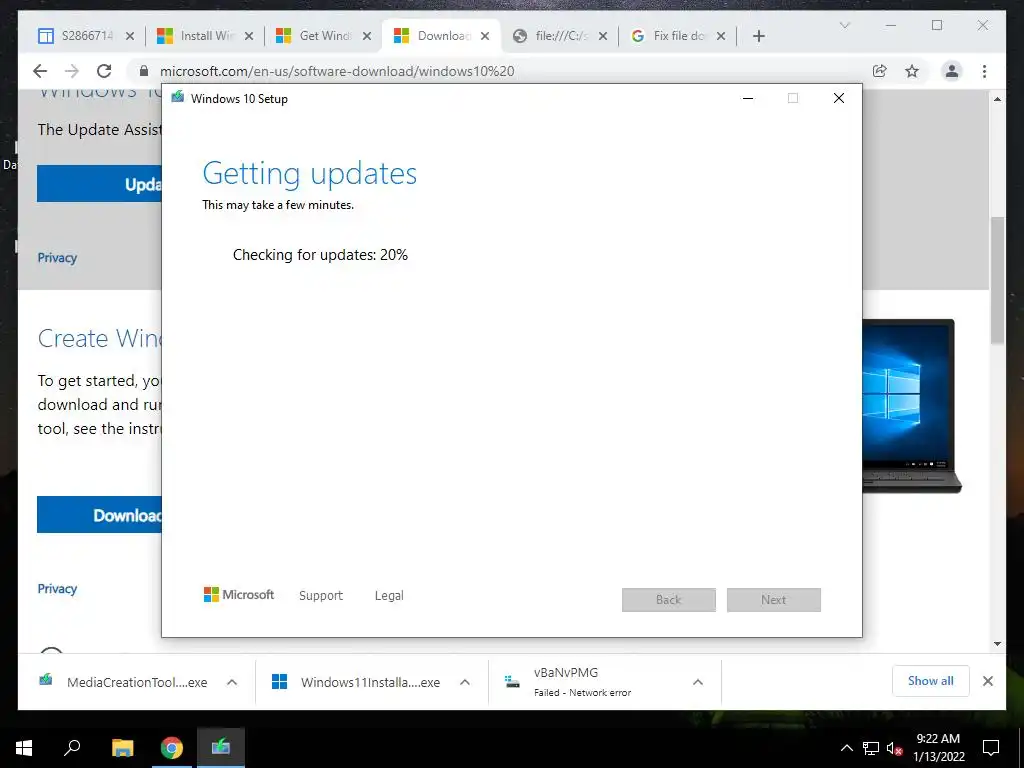Share this page via share icon
Screen dimensions: 1024x768
pos(880,71)
